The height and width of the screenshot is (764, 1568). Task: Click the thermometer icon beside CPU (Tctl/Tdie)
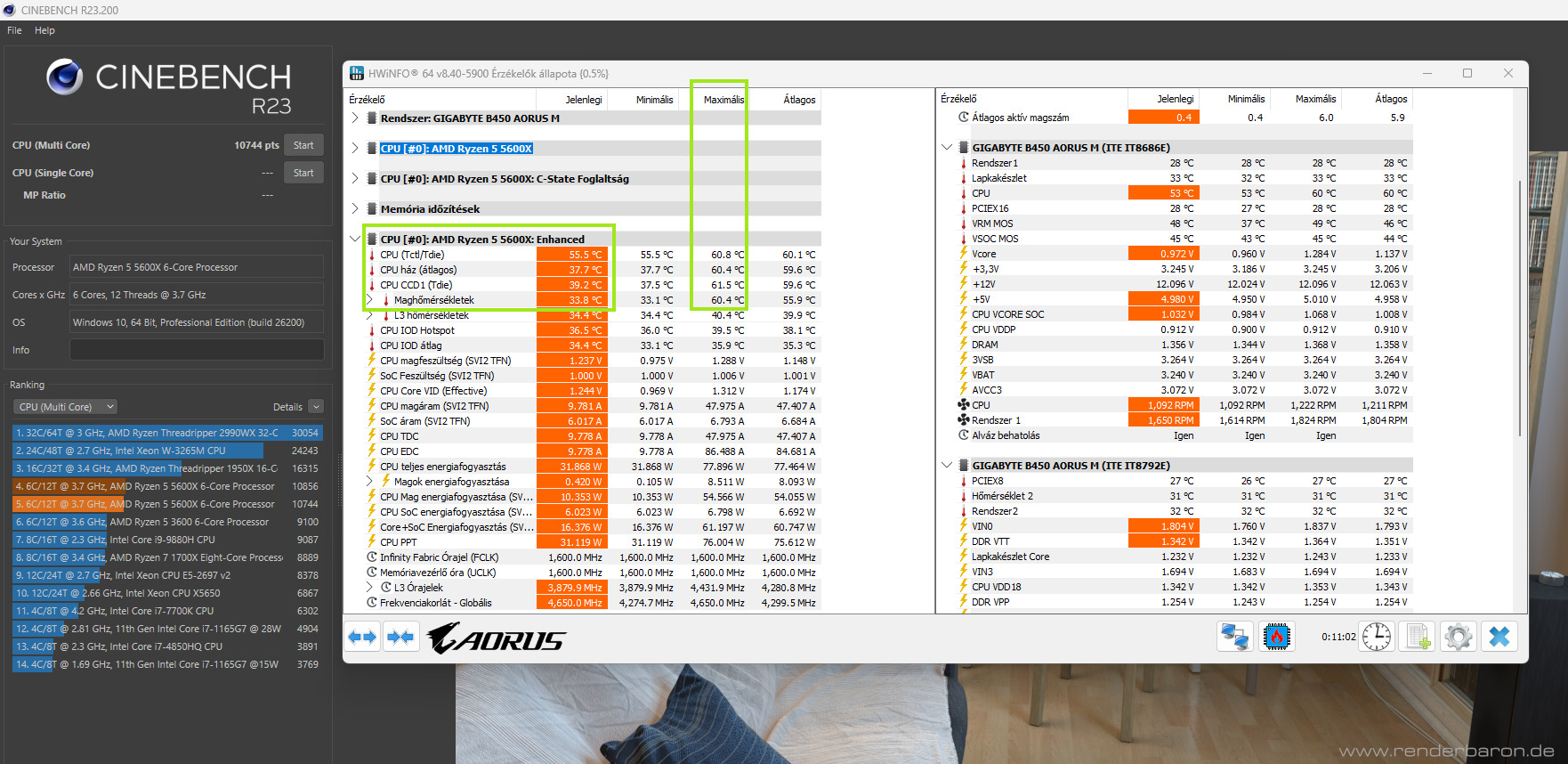click(372, 255)
